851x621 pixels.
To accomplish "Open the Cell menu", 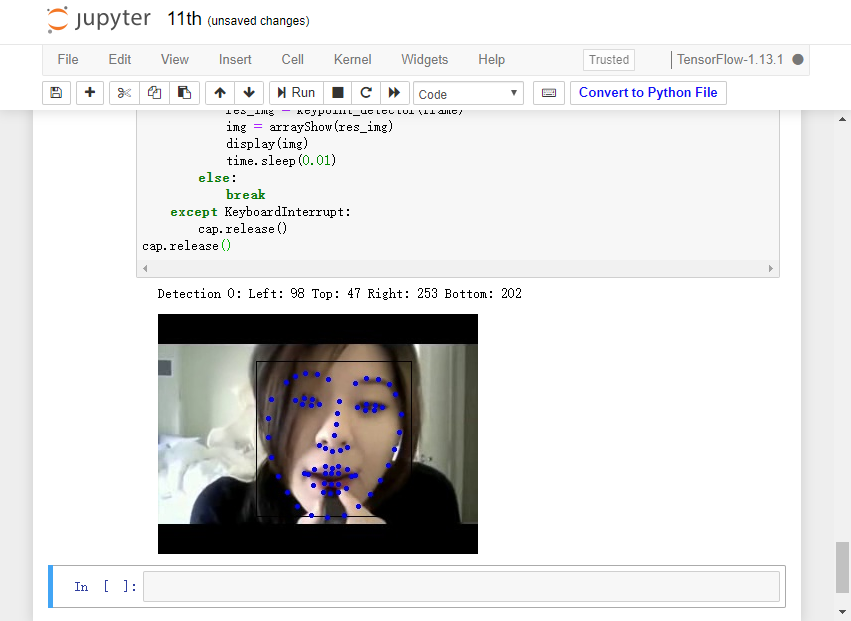I will [x=293, y=60].
